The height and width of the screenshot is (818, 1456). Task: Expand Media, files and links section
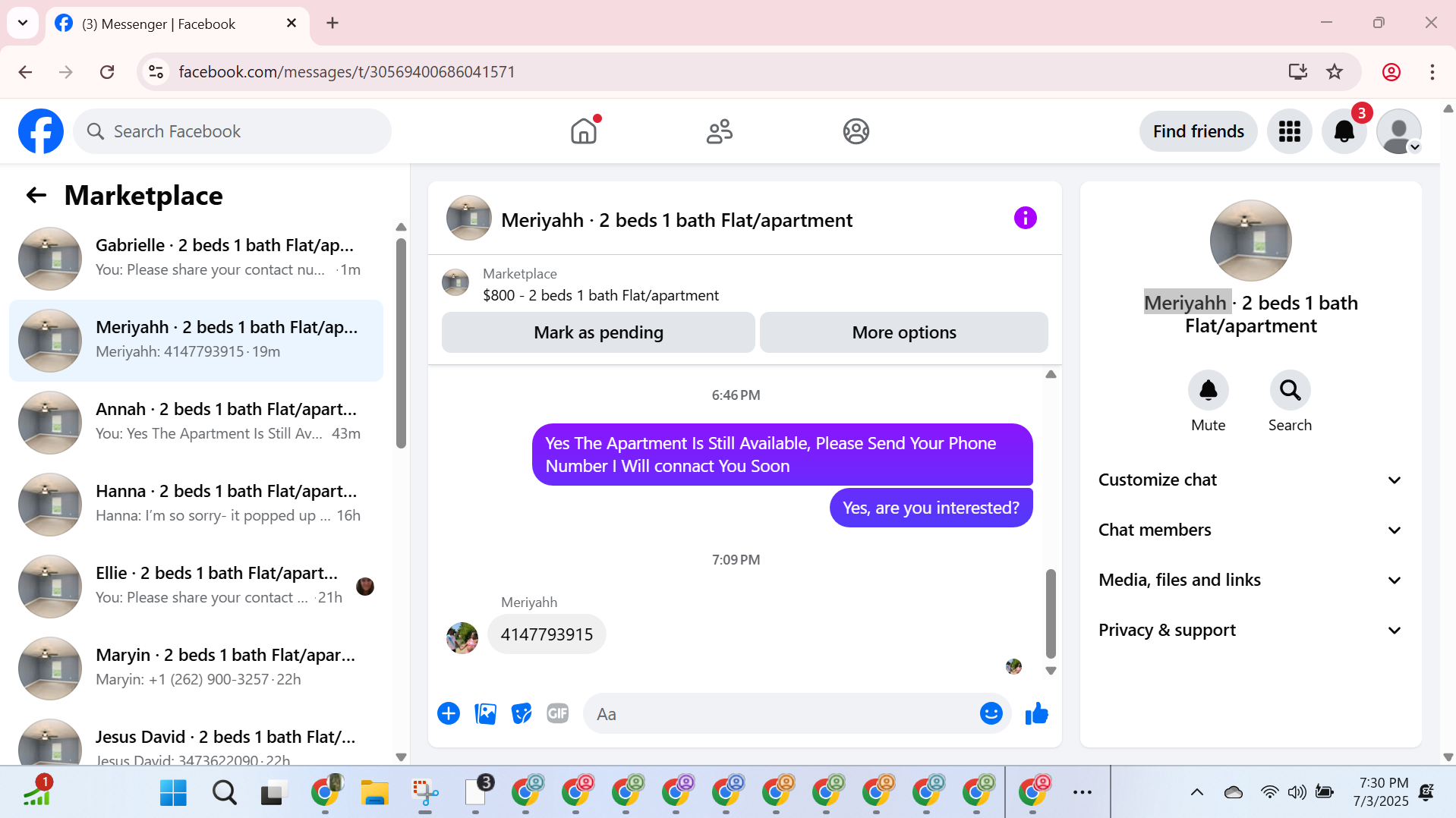1250,580
